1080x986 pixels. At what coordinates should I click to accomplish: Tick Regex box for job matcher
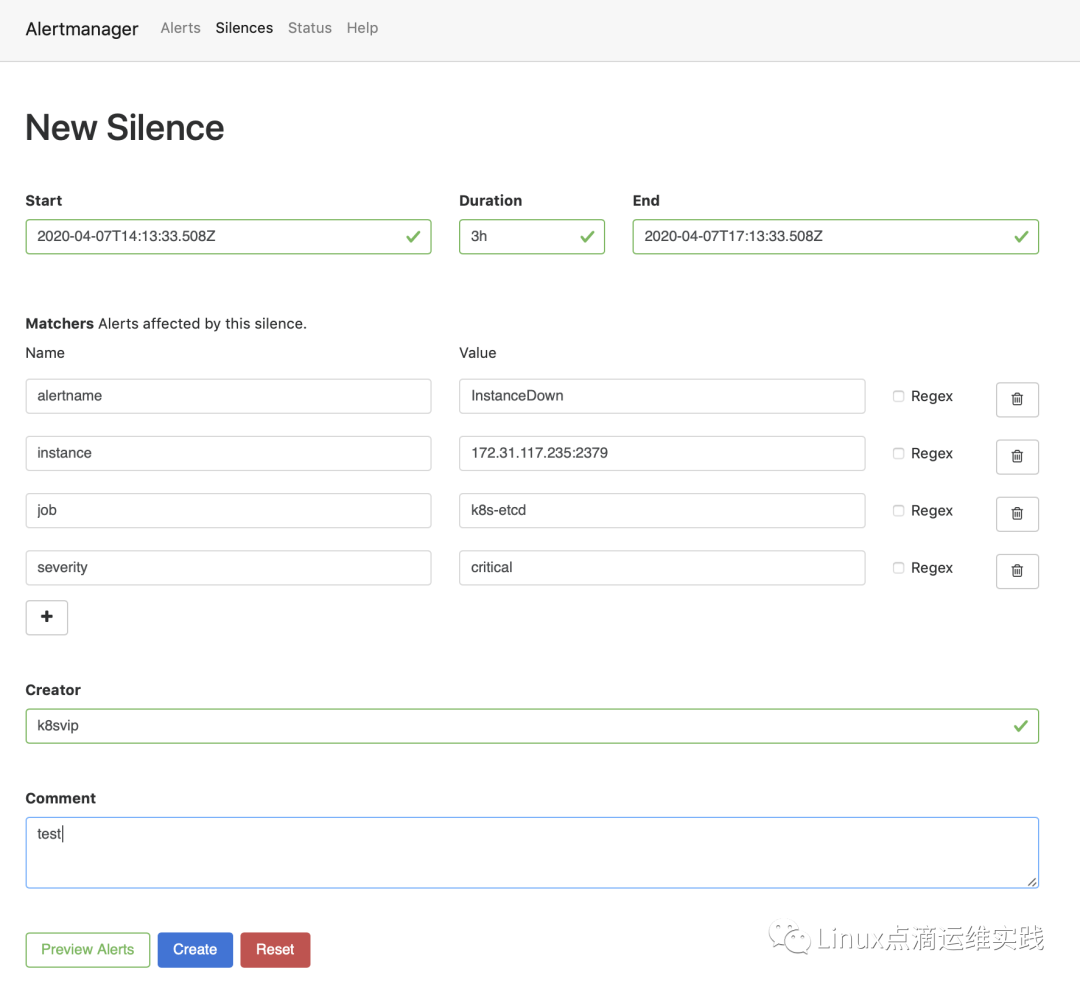(898, 510)
